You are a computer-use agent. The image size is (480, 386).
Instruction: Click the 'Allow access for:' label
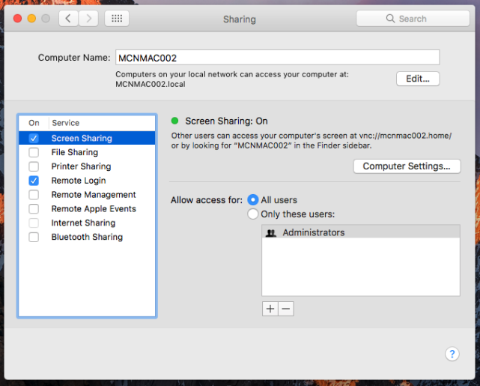click(207, 200)
